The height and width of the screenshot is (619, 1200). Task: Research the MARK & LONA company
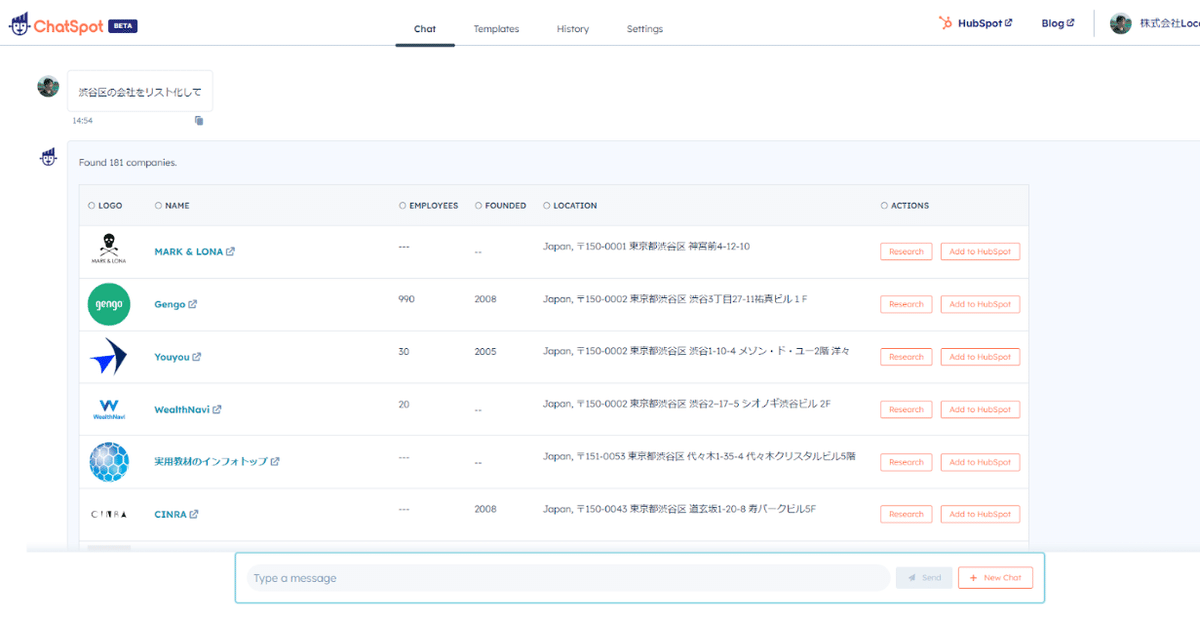(x=906, y=252)
